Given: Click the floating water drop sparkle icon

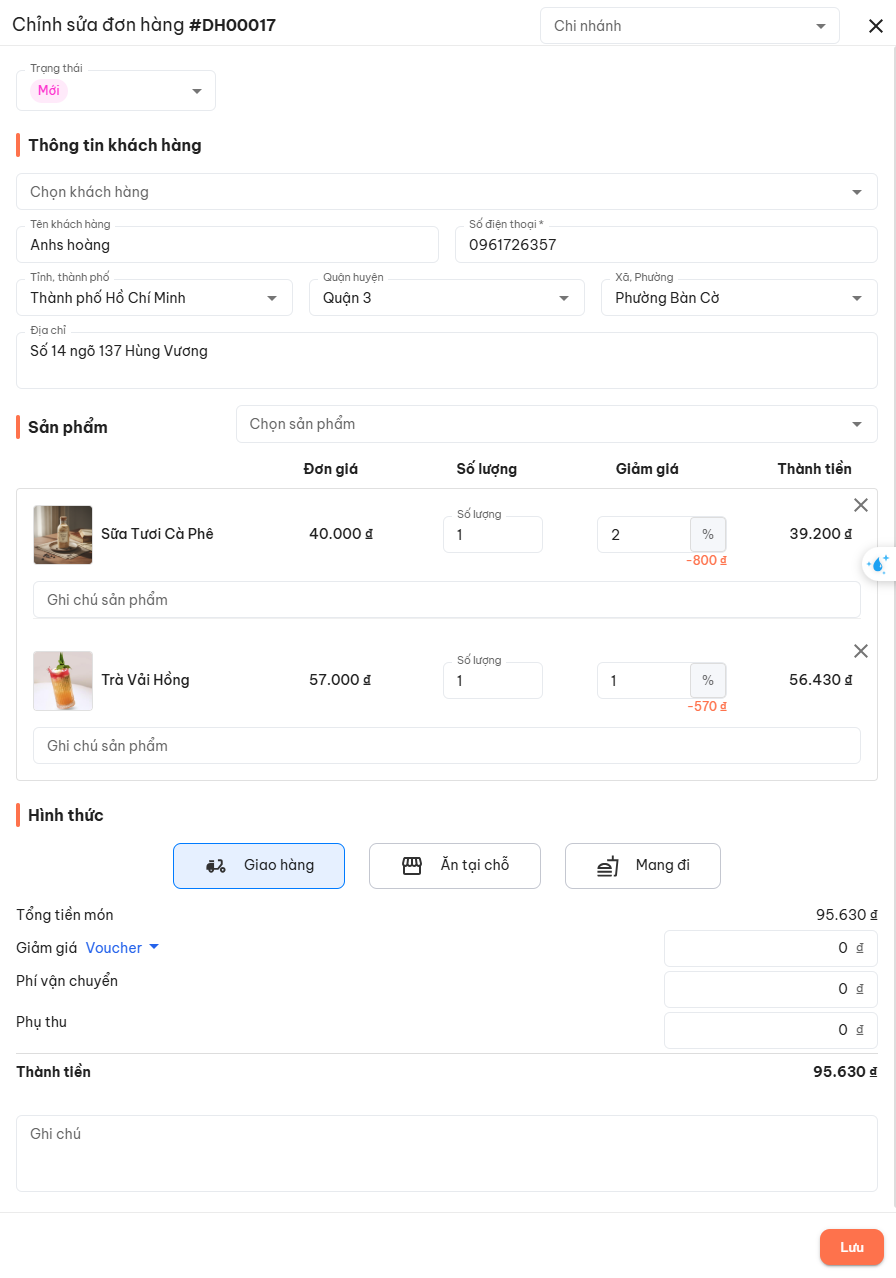Looking at the screenshot, I should pyautogui.click(x=878, y=564).
